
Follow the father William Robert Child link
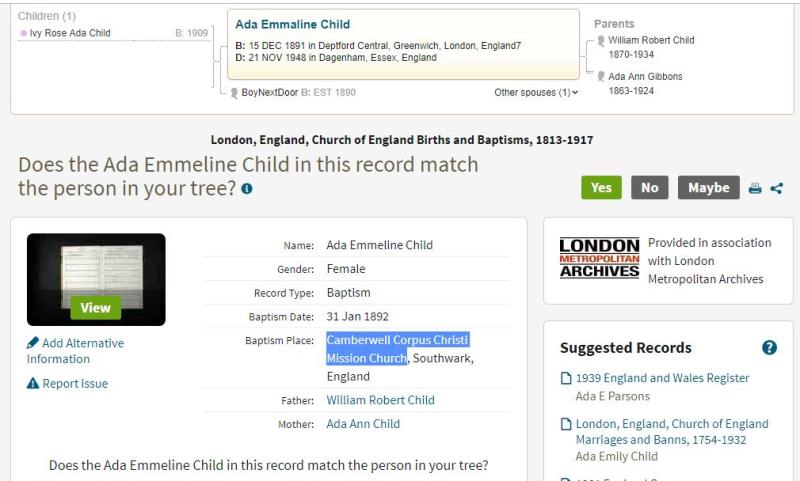(x=381, y=400)
